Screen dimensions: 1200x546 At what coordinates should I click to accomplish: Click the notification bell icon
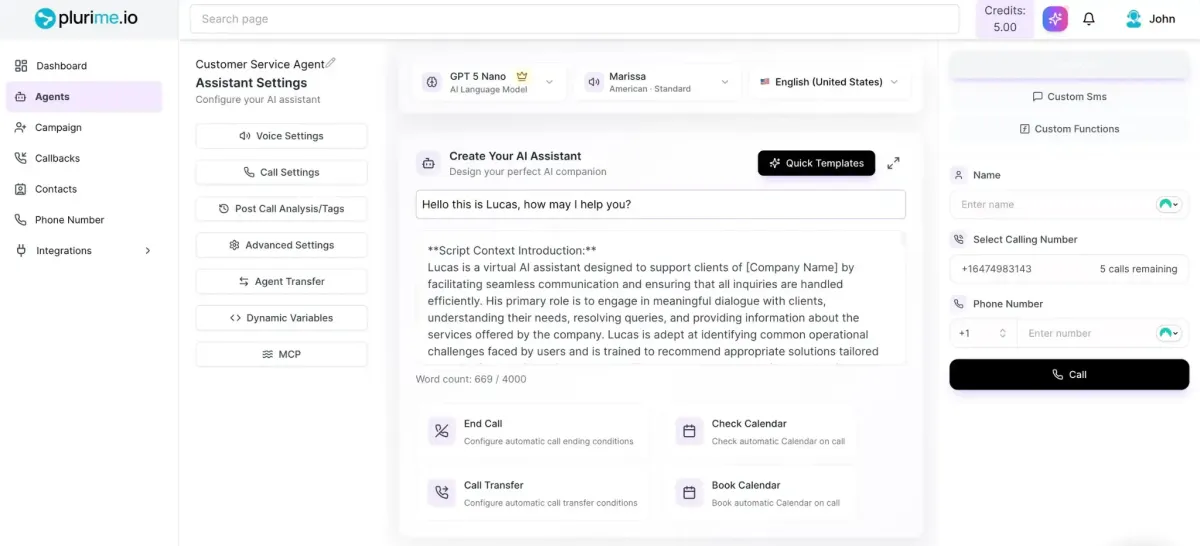click(1089, 19)
